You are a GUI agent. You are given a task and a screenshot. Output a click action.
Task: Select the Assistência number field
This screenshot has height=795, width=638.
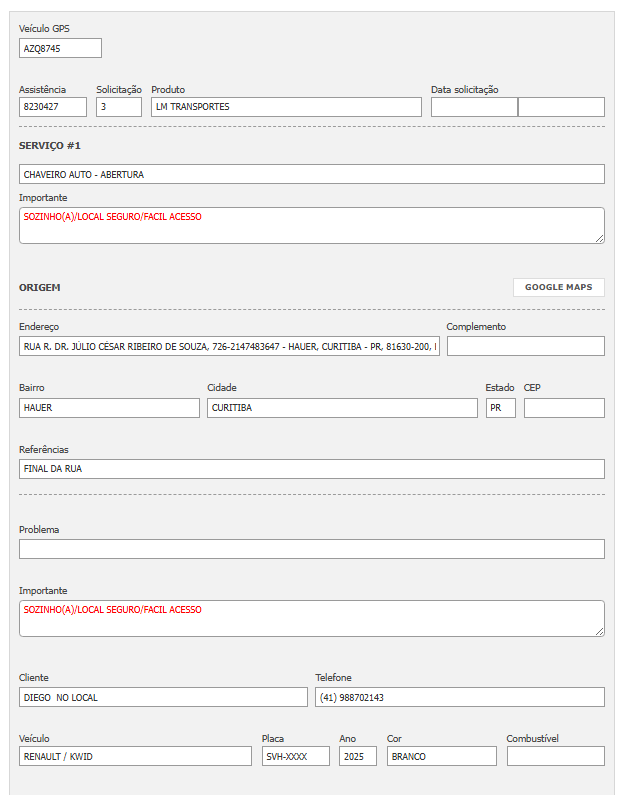[53, 107]
